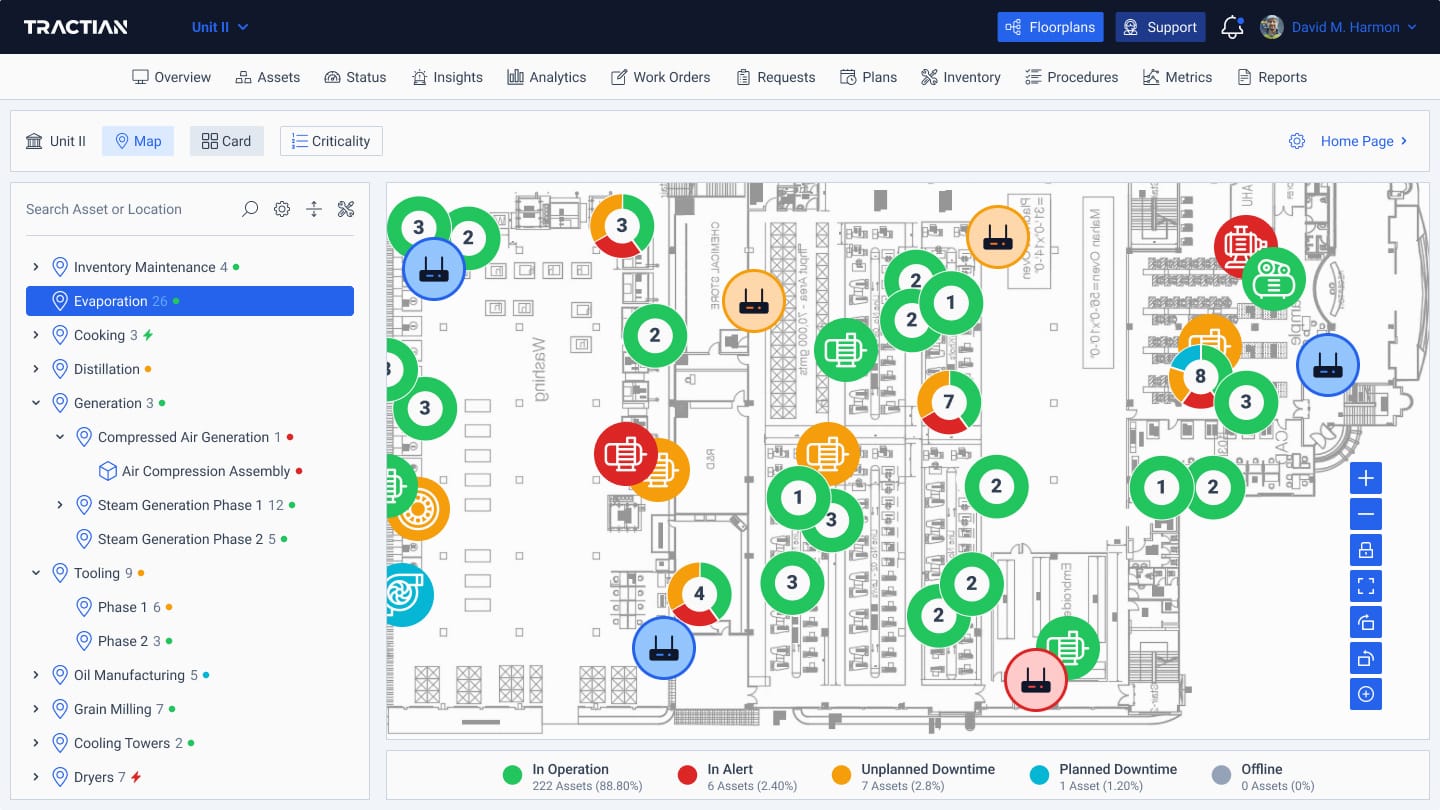Screen dimensions: 1440x810
Task: Open the Analytics tab
Action: (546, 77)
